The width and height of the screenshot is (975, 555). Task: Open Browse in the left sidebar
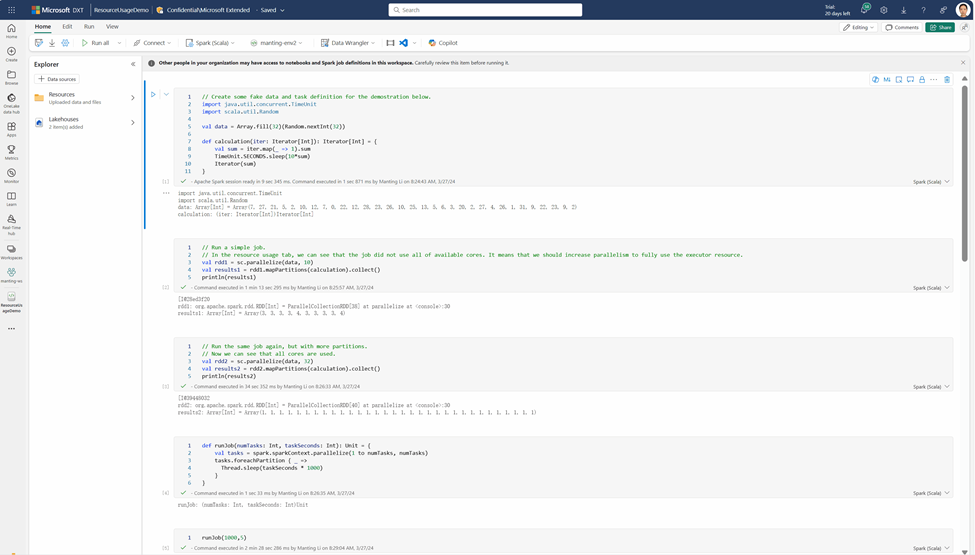tap(11, 77)
